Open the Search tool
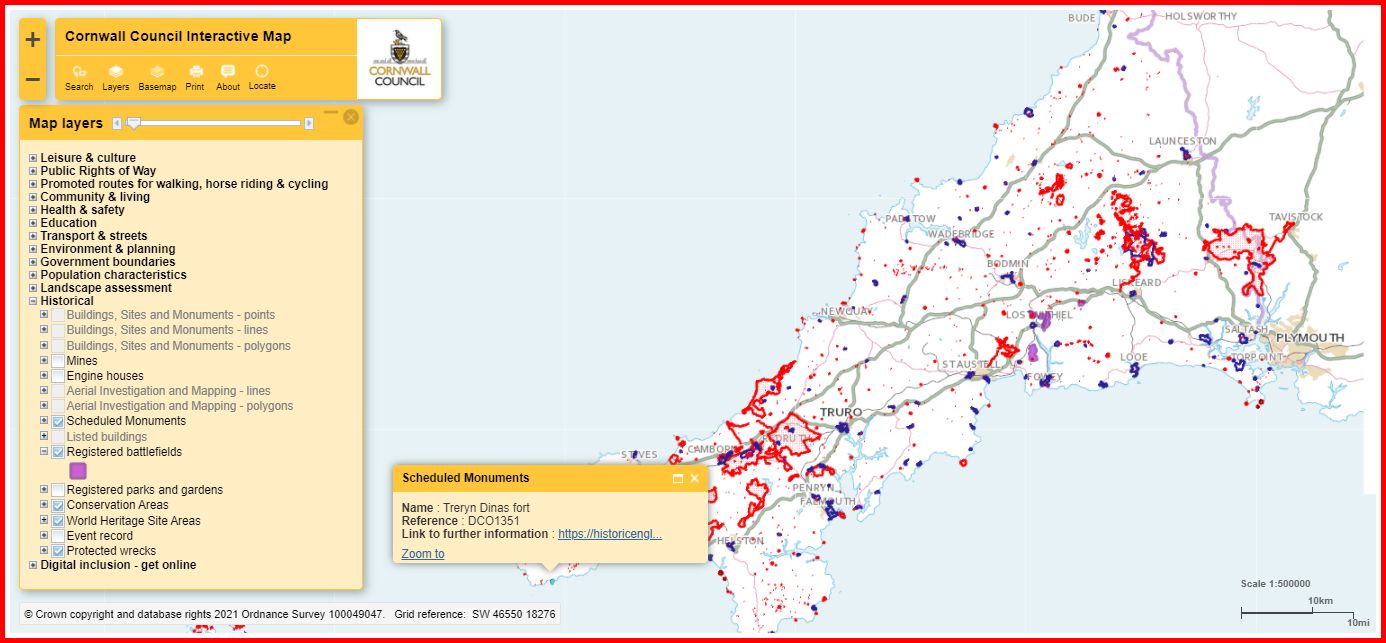 click(x=78, y=73)
